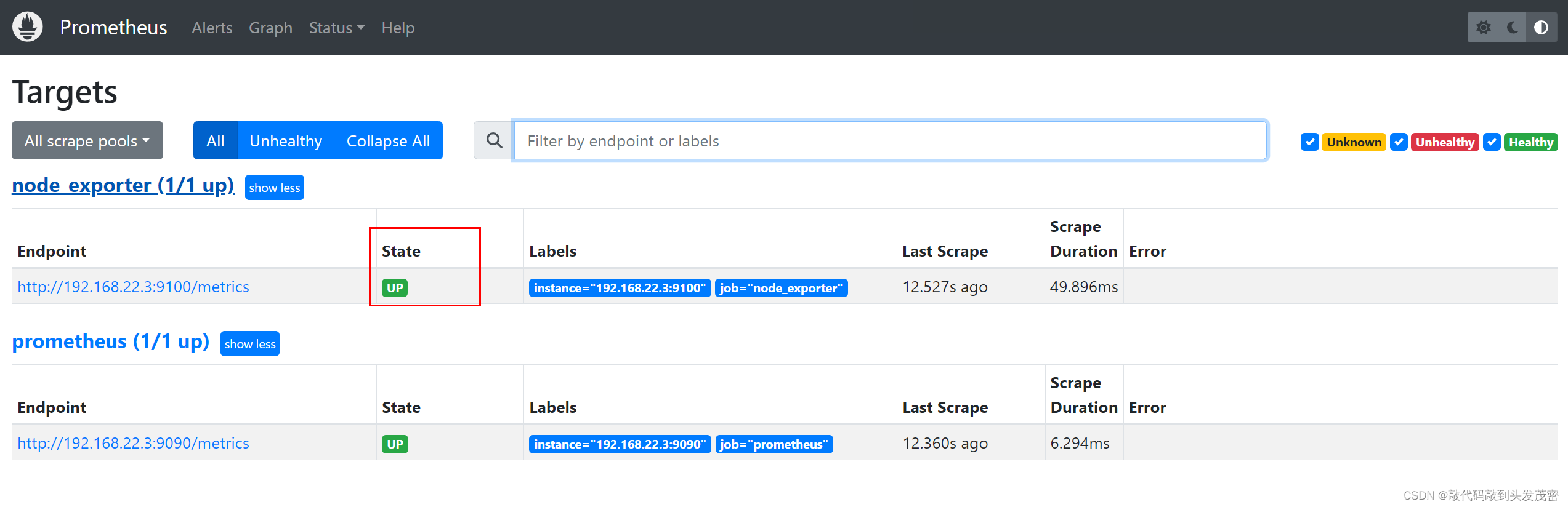Click the magnifier search icon
1568x507 pixels.
[494, 140]
